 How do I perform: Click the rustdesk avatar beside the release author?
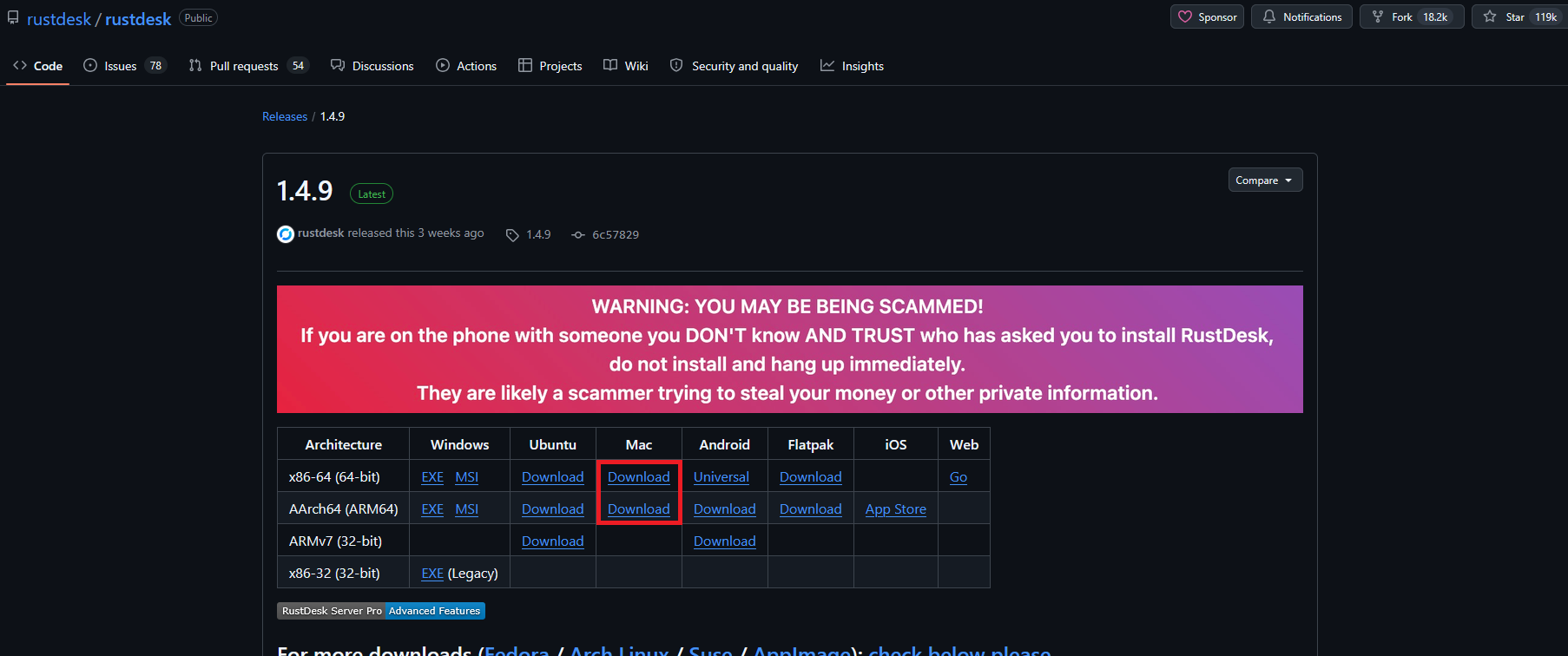point(286,234)
